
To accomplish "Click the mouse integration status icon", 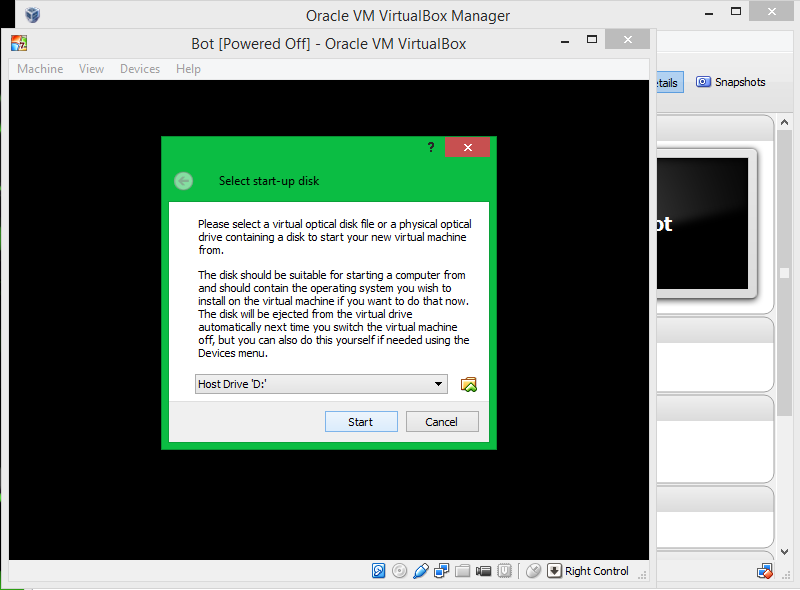I will [x=533, y=571].
